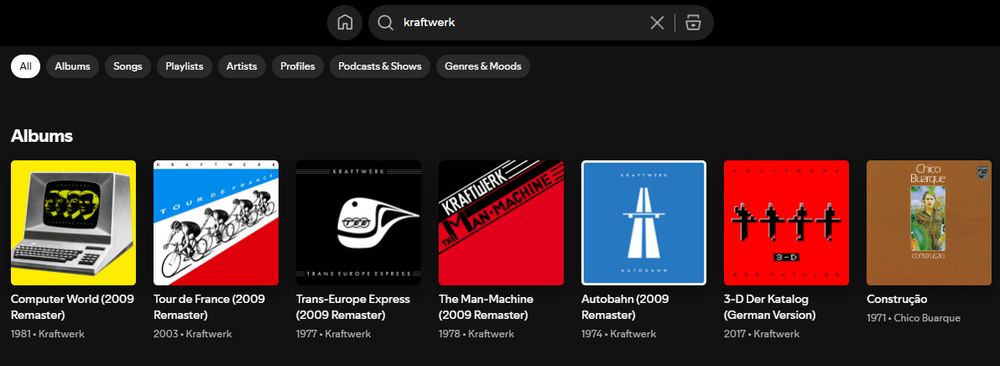Show only Artists results
1000x366 pixels.
click(x=242, y=66)
